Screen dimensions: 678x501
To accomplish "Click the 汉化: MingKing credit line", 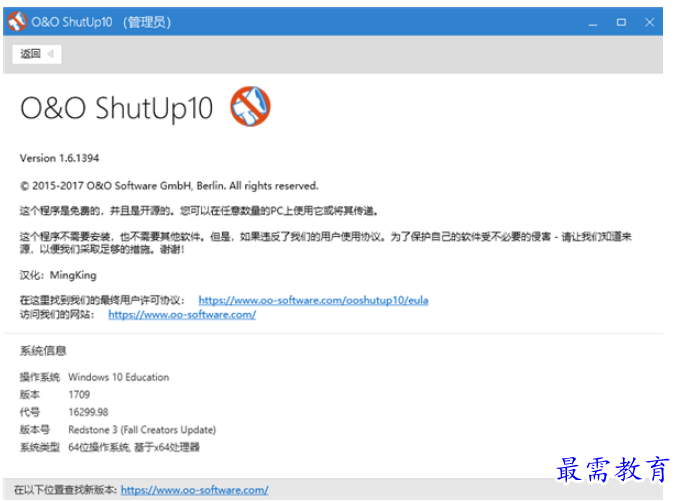I will click(58, 275).
